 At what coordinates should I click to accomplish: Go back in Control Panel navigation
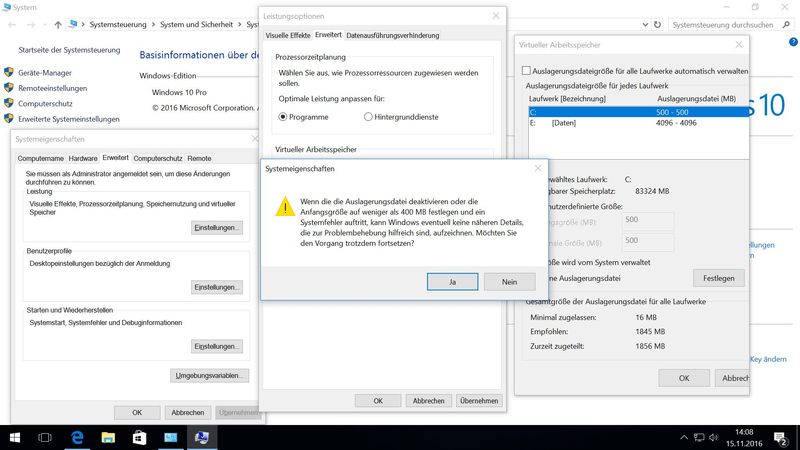click(x=12, y=24)
